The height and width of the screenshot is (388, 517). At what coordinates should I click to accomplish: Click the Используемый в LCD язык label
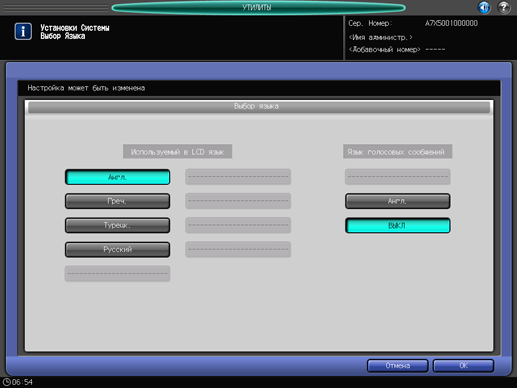click(x=177, y=152)
